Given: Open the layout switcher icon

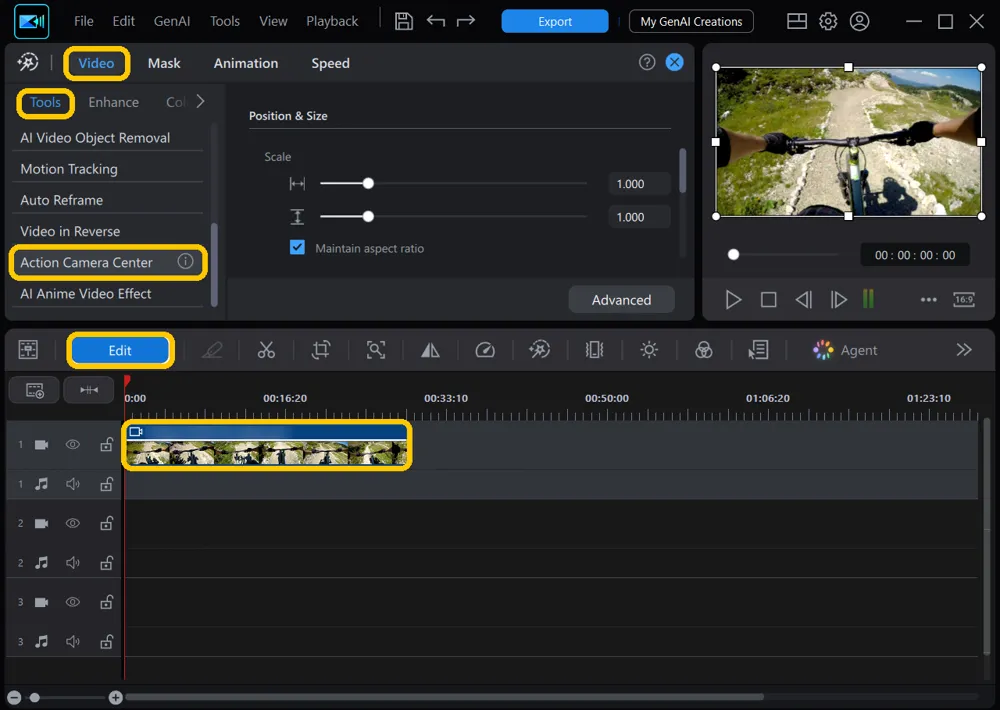Looking at the screenshot, I should point(797,21).
